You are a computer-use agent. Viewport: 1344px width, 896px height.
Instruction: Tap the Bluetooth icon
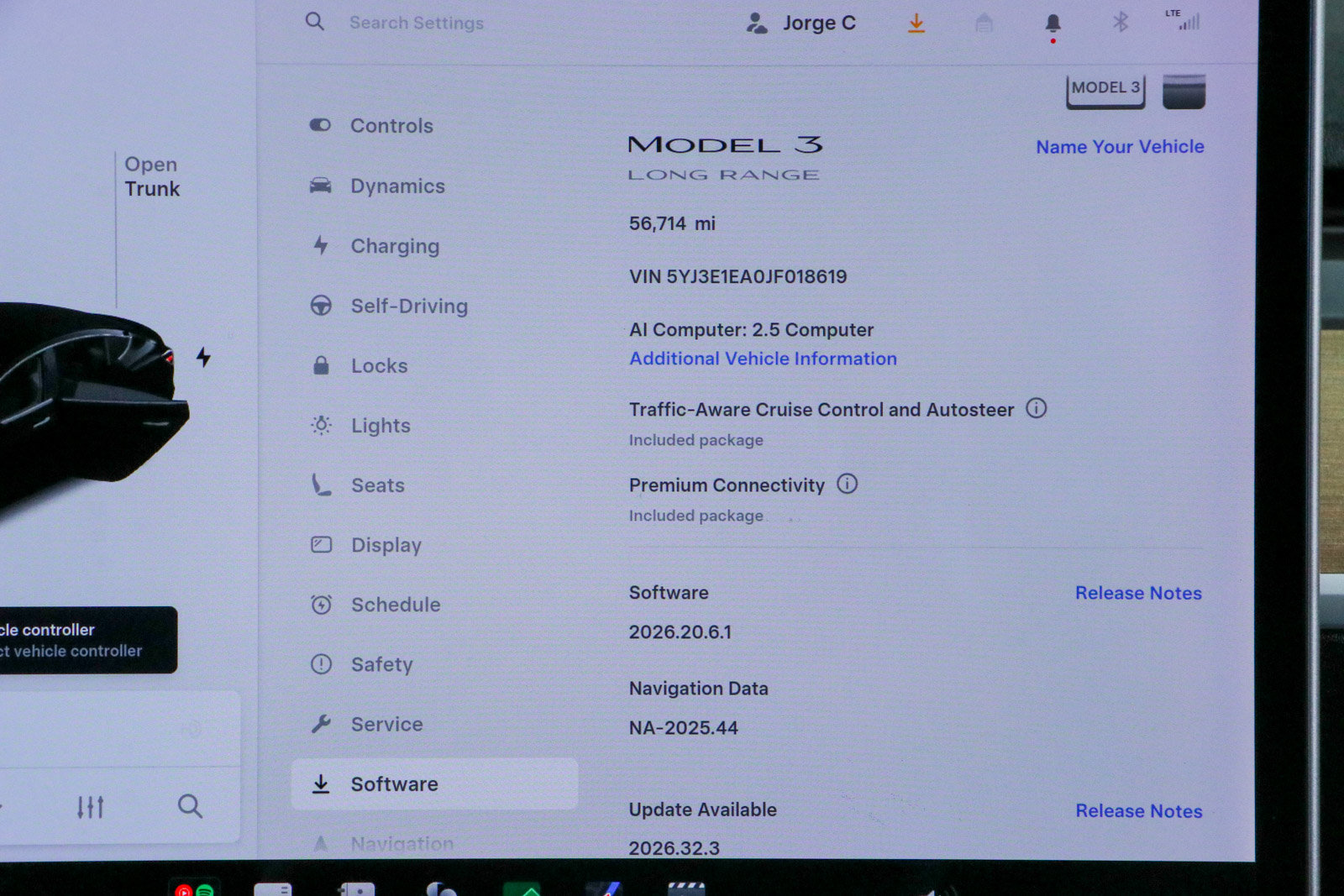click(x=1121, y=22)
